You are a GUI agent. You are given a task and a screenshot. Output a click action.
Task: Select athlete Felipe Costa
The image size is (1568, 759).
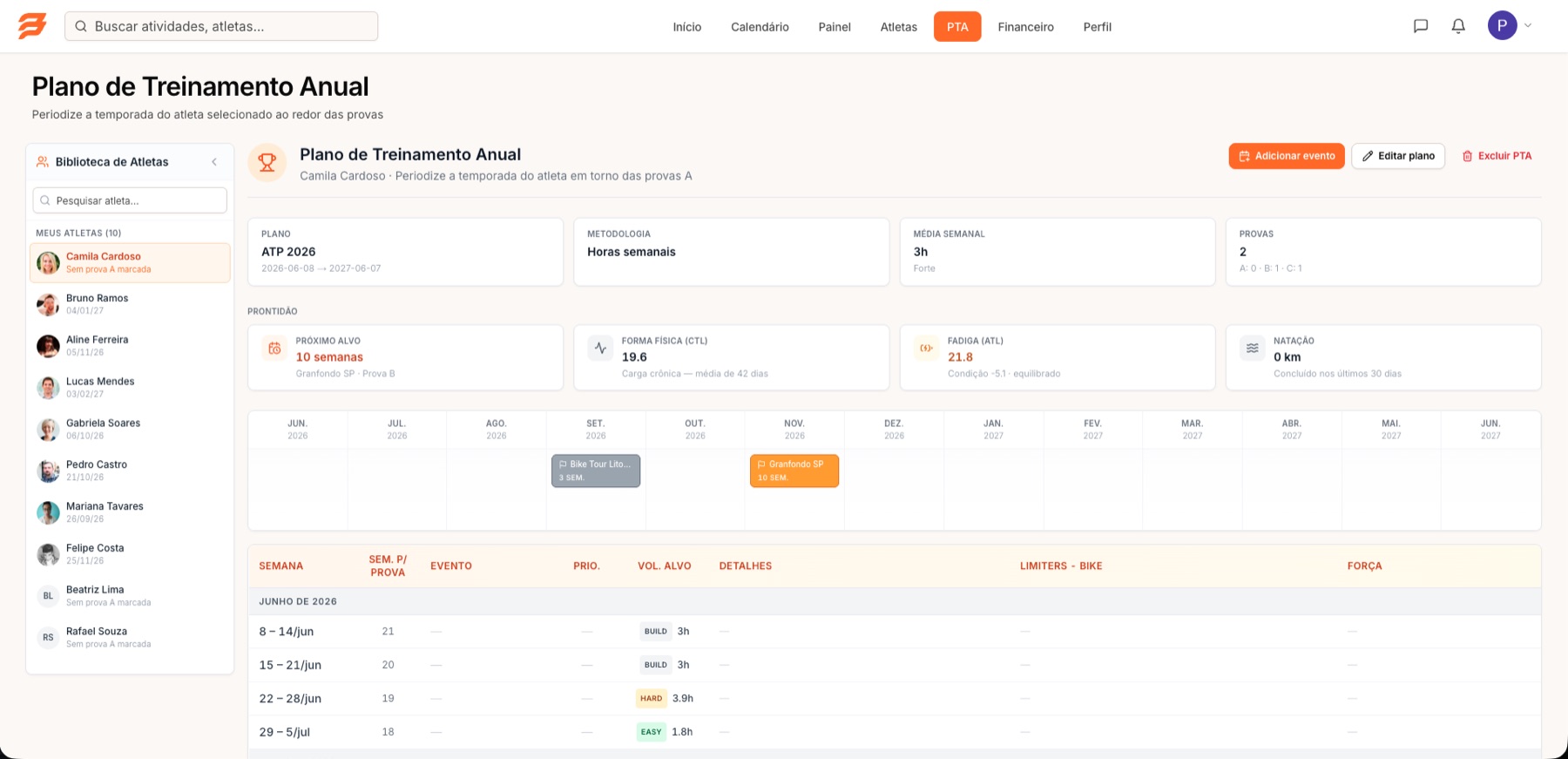130,554
